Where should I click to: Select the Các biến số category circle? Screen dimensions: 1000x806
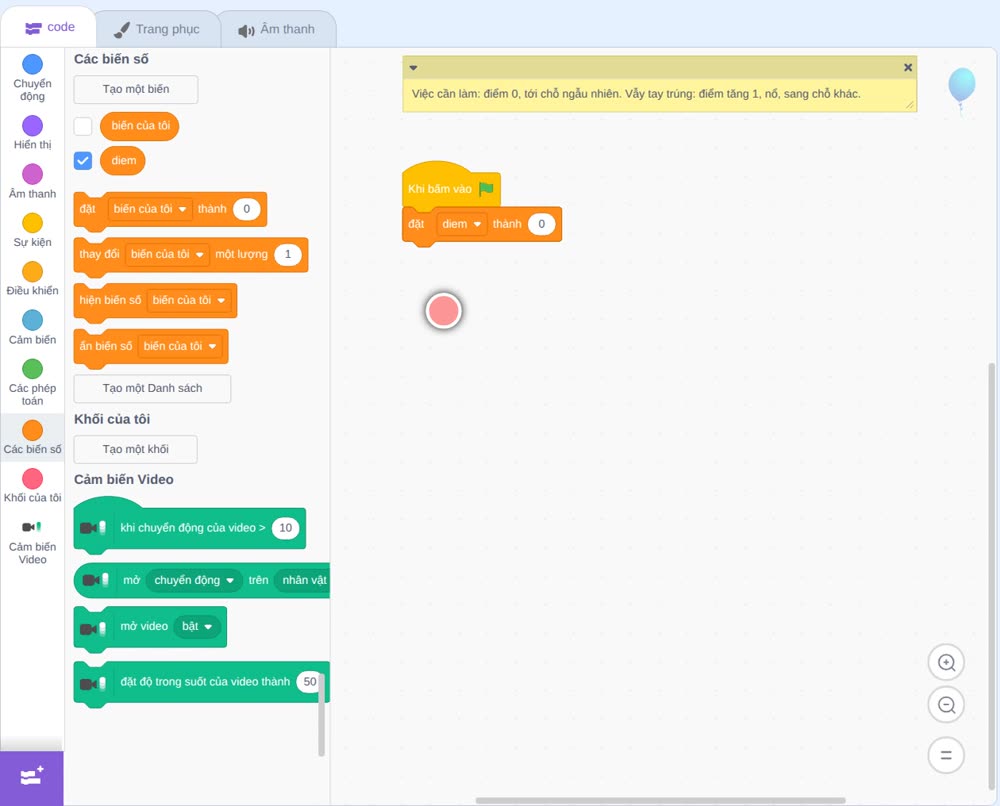coord(33,430)
